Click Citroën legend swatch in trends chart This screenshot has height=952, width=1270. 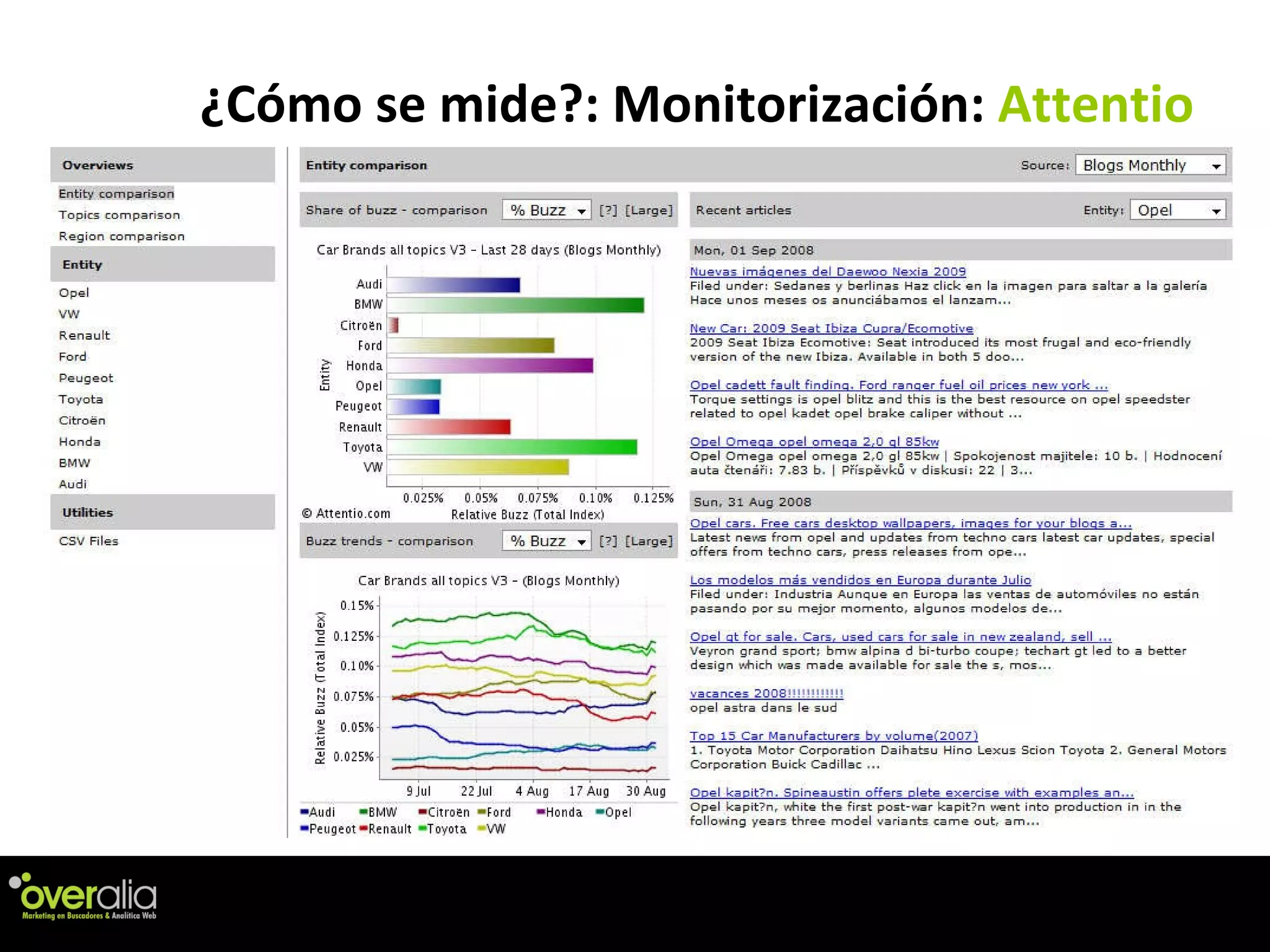(x=423, y=813)
